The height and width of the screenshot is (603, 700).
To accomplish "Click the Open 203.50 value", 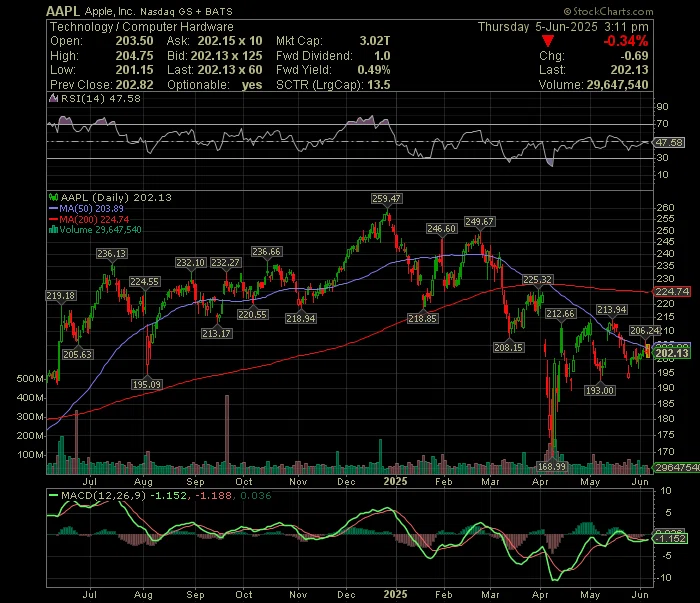I will click(134, 41).
